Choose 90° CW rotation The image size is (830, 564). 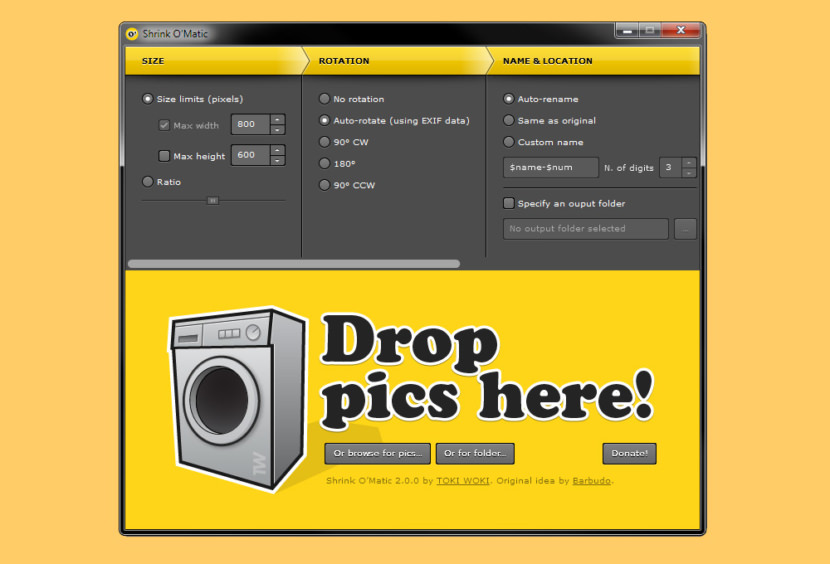[324, 142]
